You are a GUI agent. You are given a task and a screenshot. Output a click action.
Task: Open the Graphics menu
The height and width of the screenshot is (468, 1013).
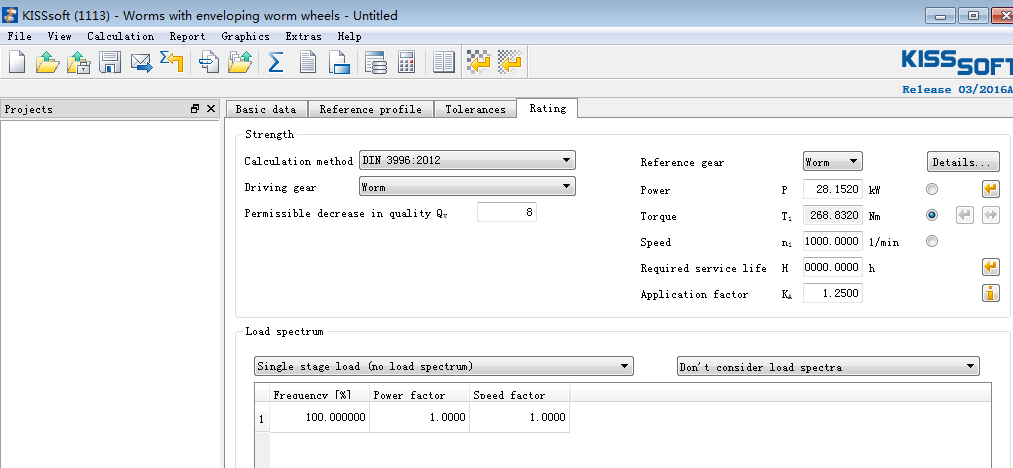[245, 36]
